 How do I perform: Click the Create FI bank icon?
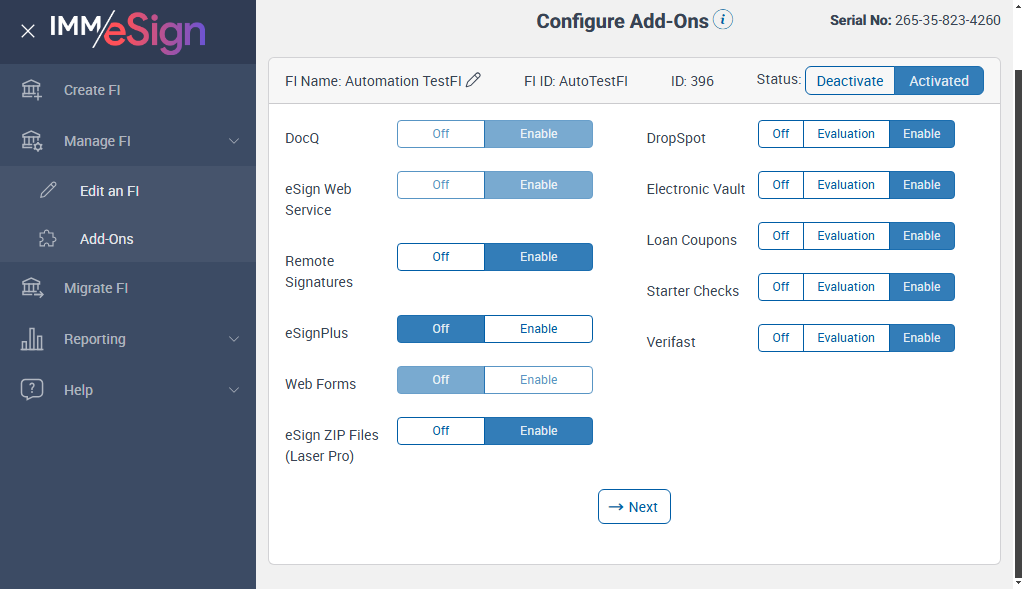[x=32, y=90]
